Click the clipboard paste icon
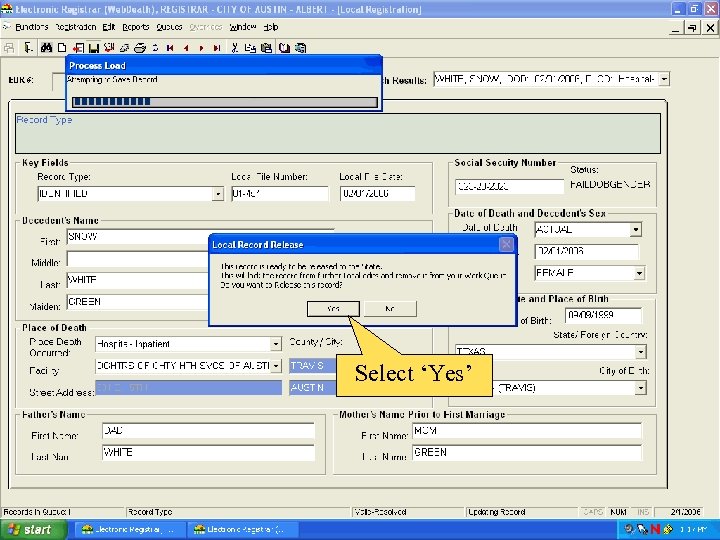The height and width of the screenshot is (540, 720). tap(266, 48)
